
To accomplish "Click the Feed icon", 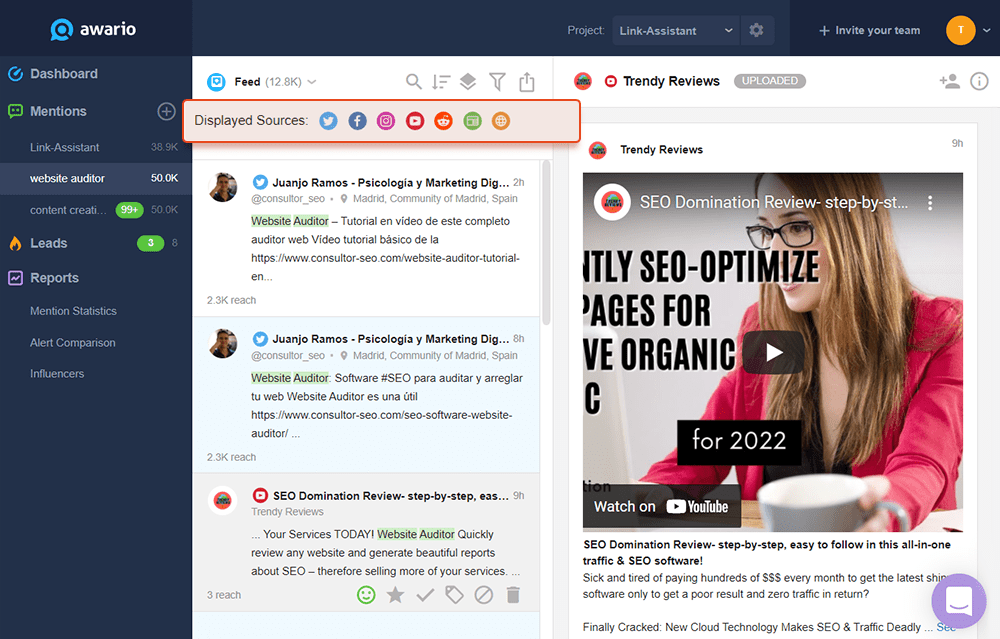I will click(x=216, y=82).
